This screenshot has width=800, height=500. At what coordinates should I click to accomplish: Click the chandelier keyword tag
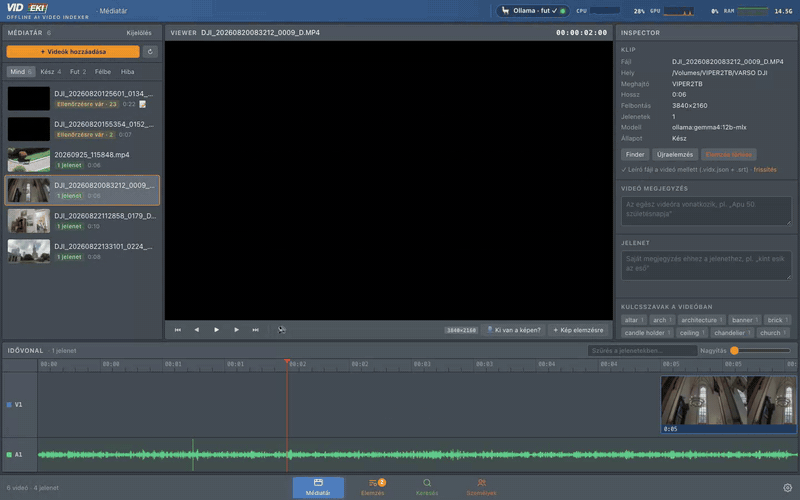tap(732, 333)
